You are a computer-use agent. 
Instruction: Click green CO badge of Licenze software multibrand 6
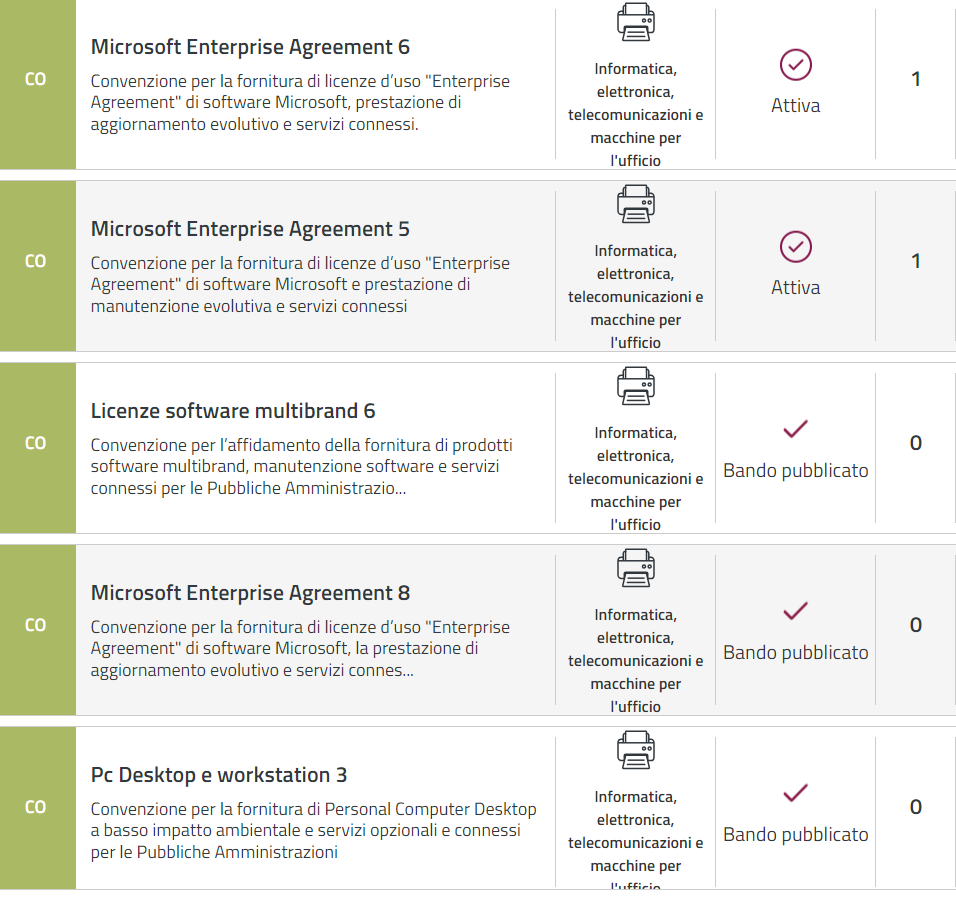pyautogui.click(x=36, y=443)
